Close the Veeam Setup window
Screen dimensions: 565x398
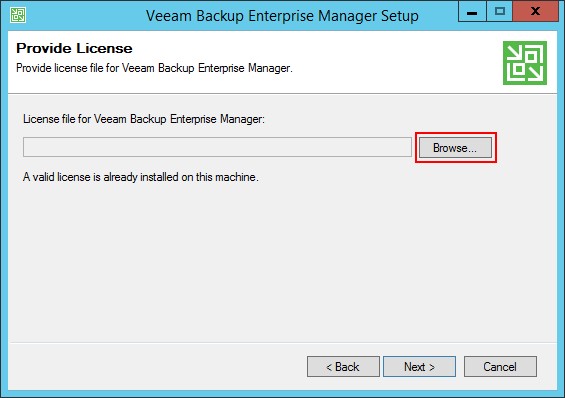[535, 12]
